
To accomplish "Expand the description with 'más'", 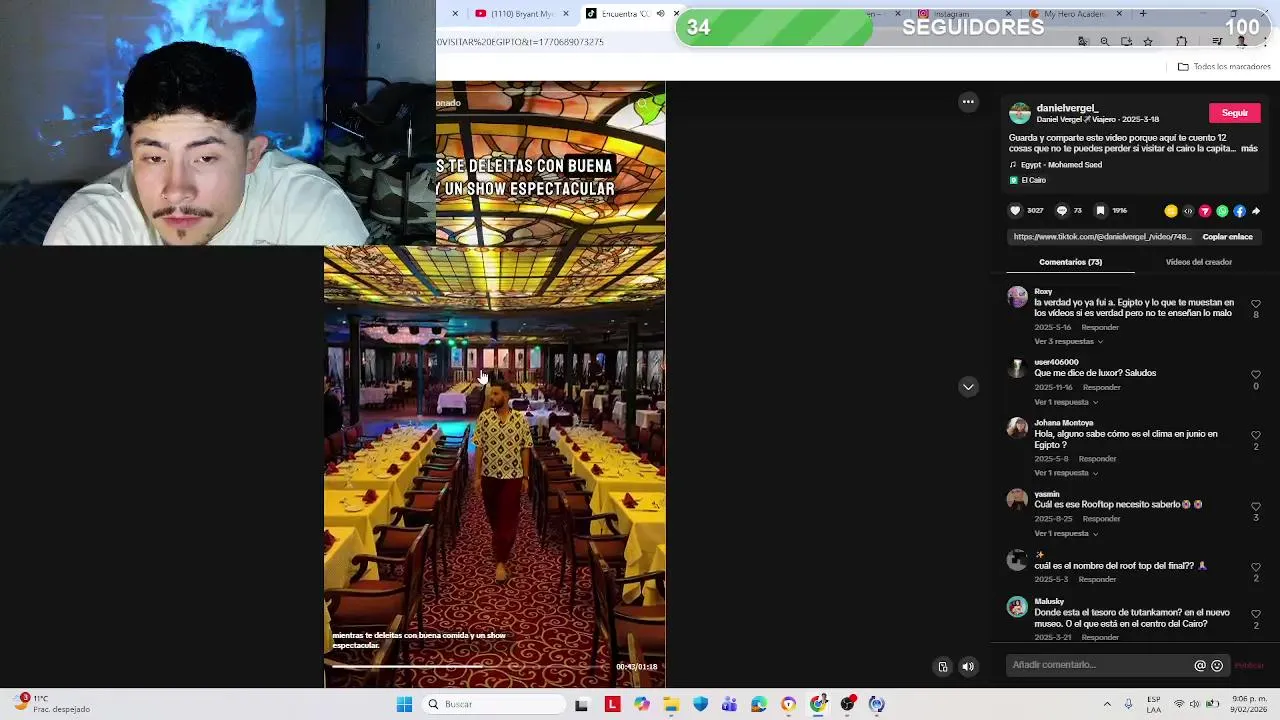I will (x=1249, y=148).
